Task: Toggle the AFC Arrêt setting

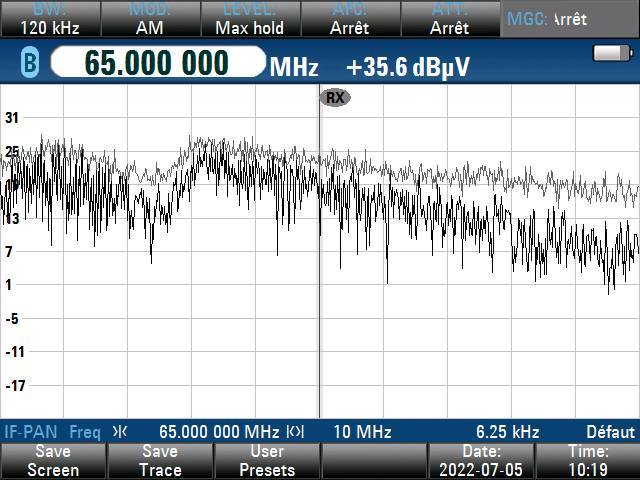Action: [350, 19]
